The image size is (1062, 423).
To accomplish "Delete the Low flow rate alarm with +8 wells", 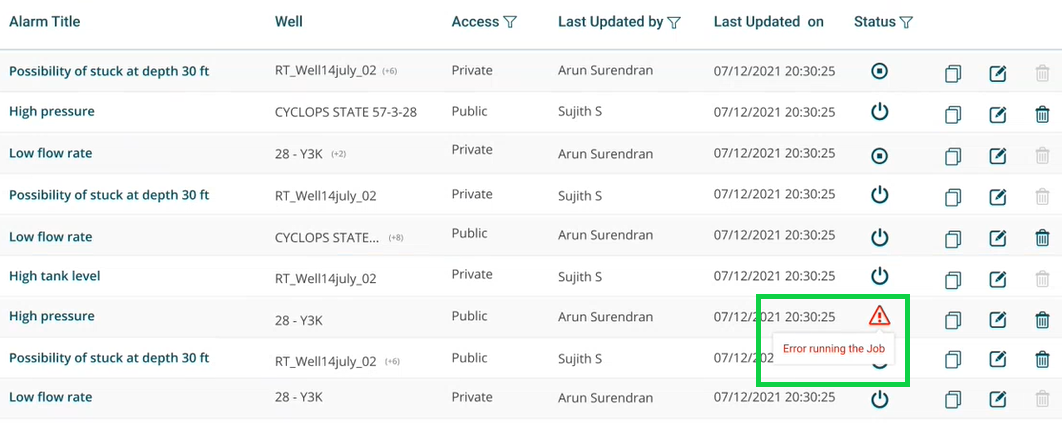I will click(x=1042, y=238).
